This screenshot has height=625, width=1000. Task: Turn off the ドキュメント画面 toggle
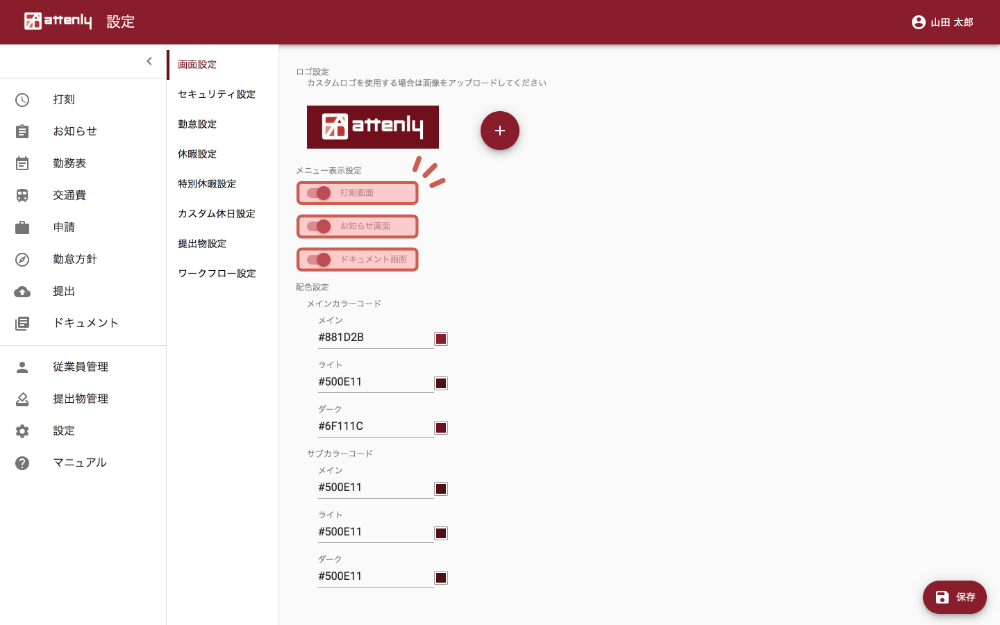click(319, 260)
